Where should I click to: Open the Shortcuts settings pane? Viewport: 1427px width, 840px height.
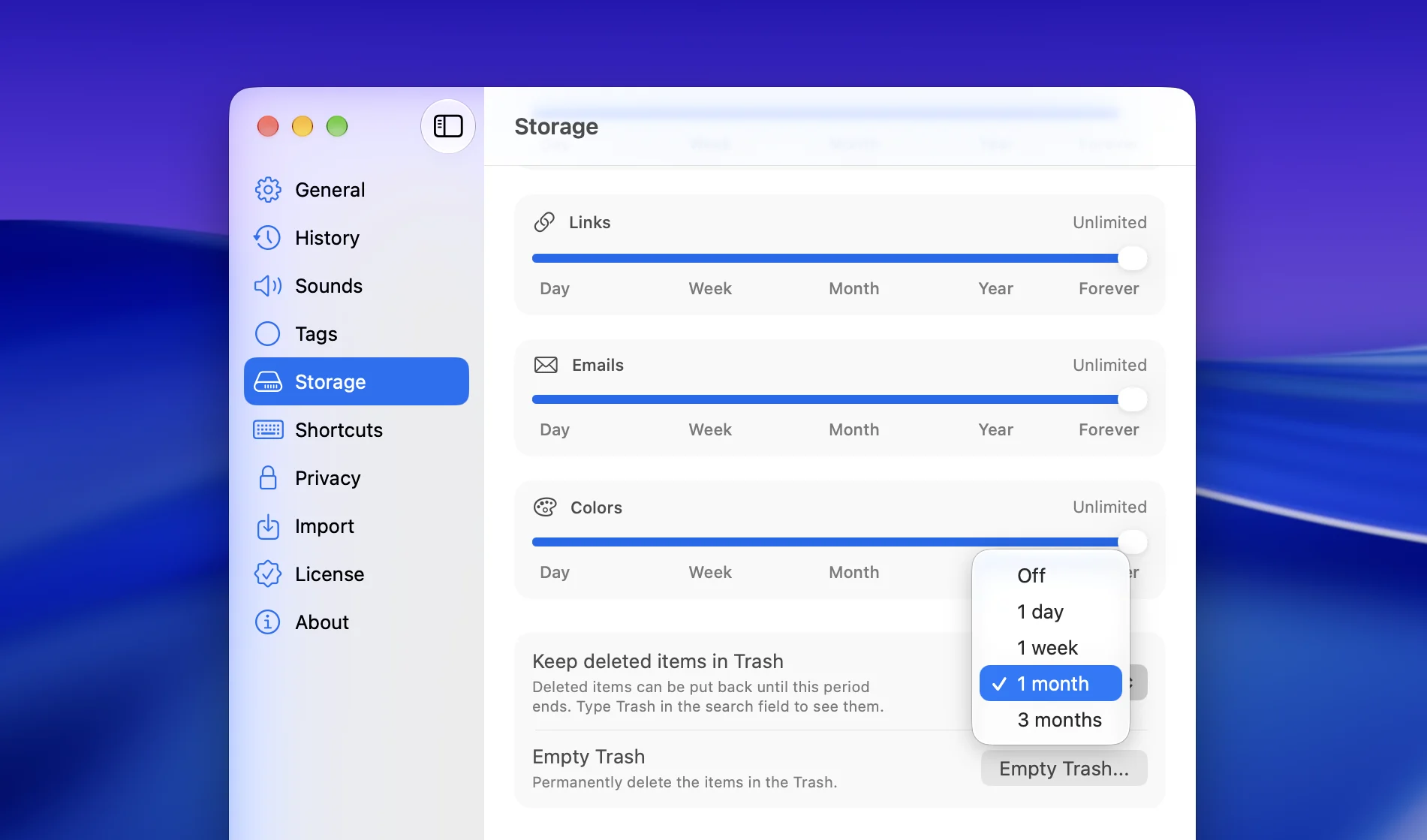coord(357,430)
